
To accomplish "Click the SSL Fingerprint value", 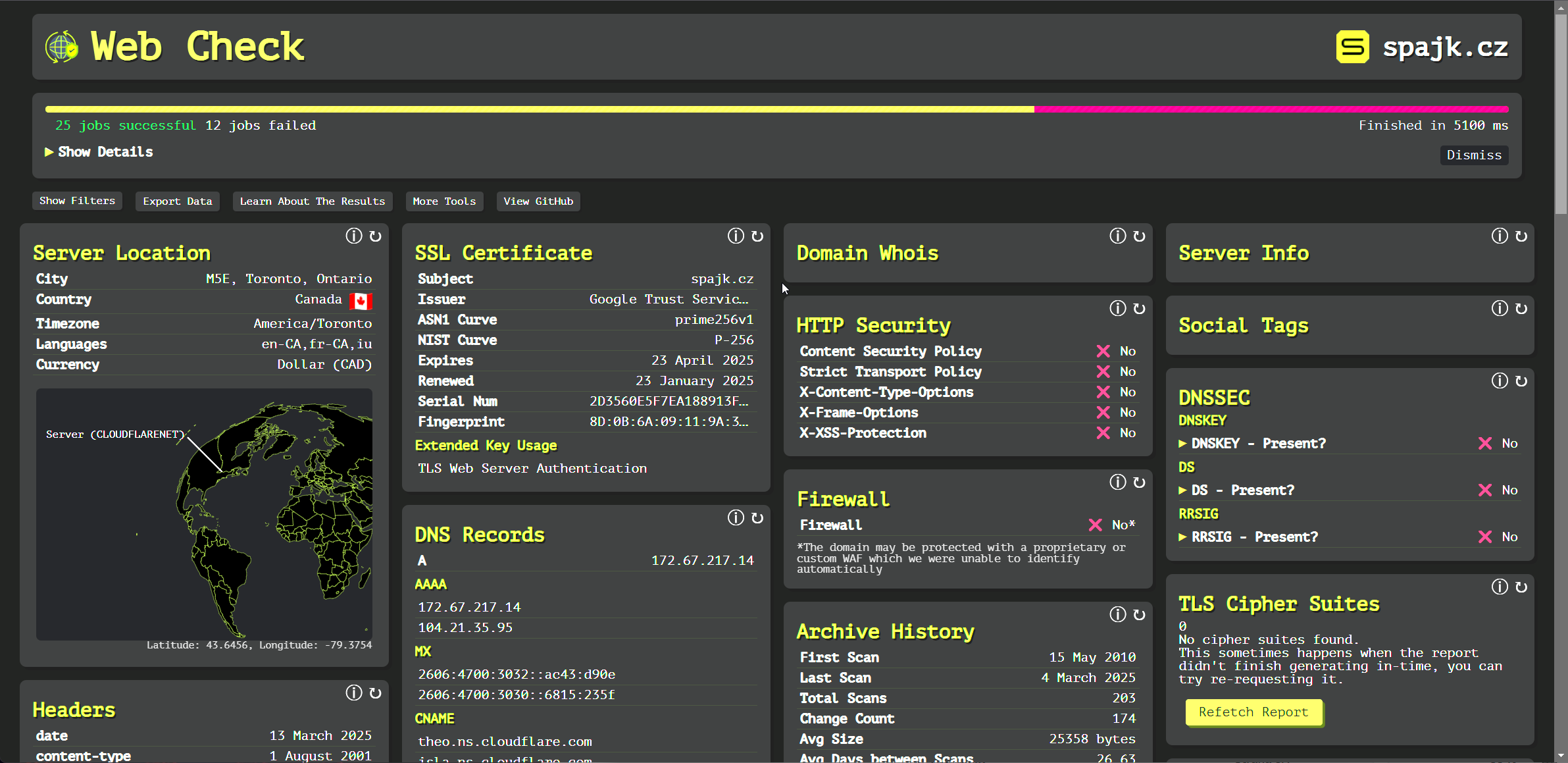I will [669, 422].
